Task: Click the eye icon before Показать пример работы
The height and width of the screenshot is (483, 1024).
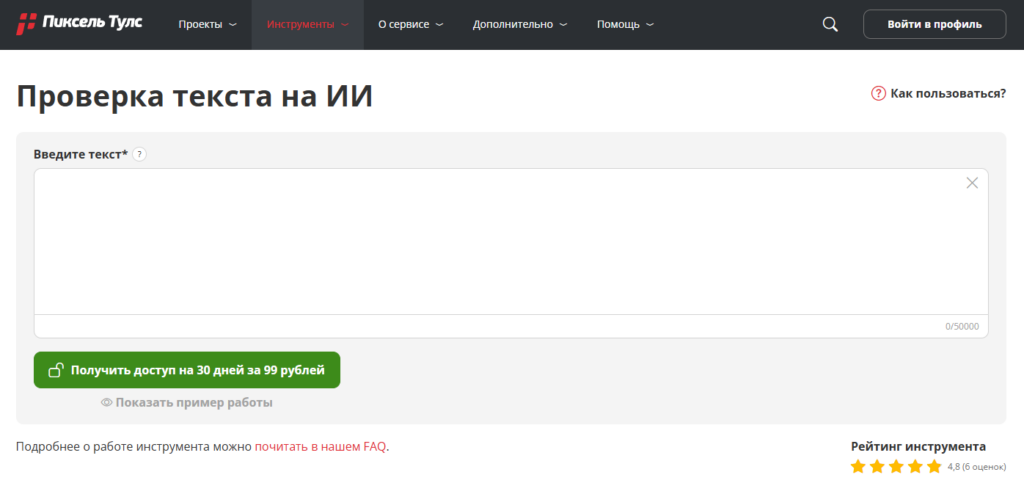Action: [106, 403]
